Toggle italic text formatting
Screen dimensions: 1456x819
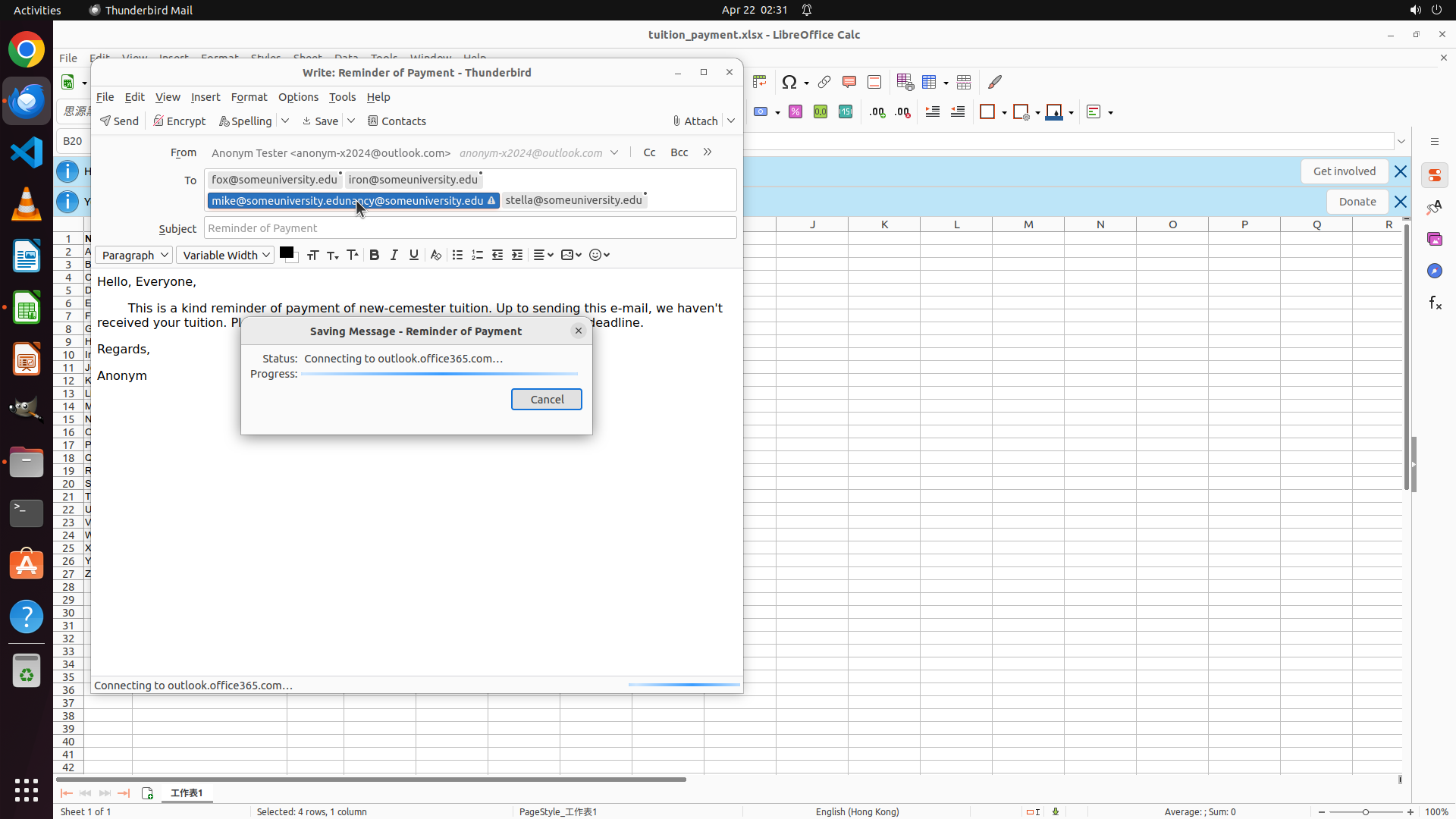(x=394, y=256)
